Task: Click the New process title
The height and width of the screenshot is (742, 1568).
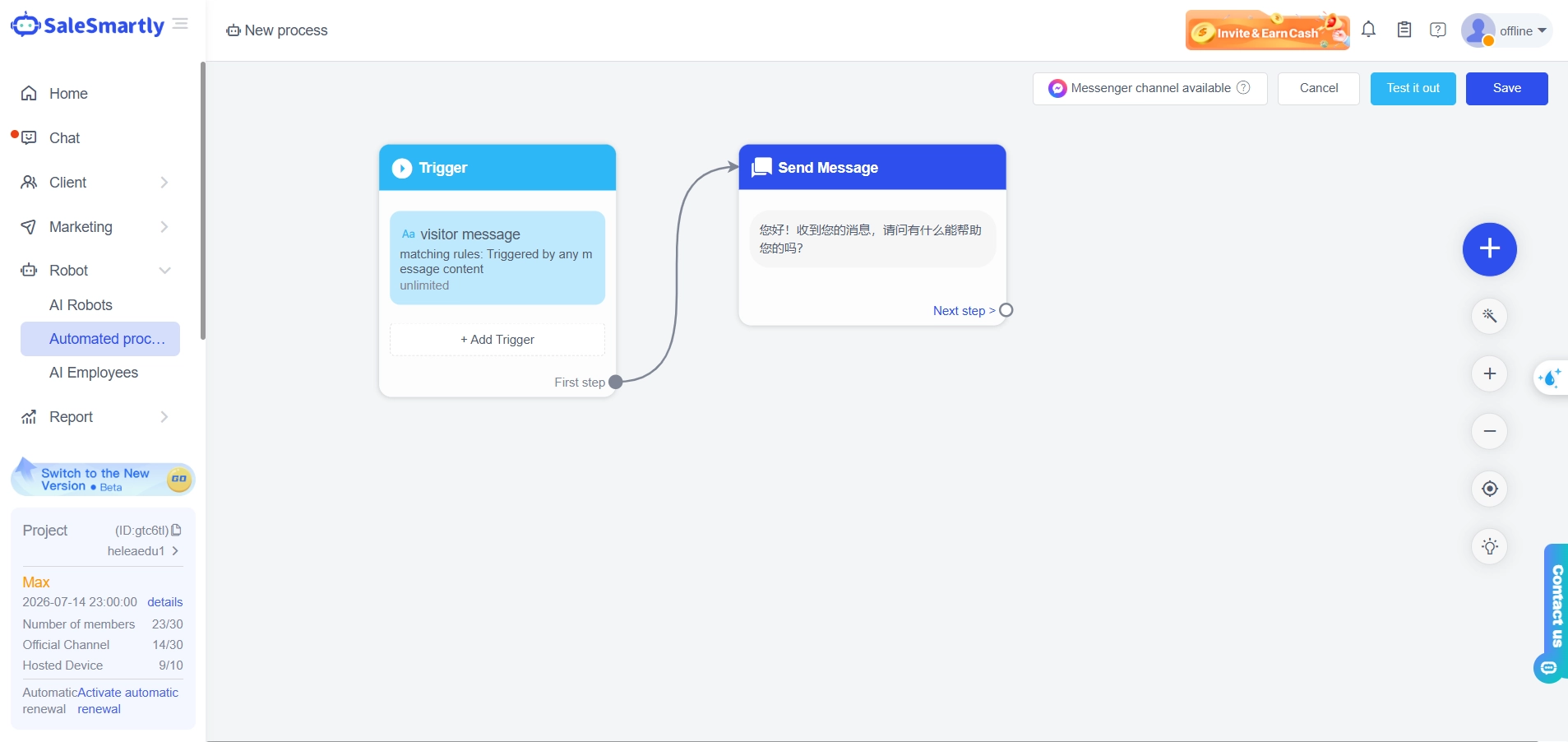Action: (x=285, y=30)
